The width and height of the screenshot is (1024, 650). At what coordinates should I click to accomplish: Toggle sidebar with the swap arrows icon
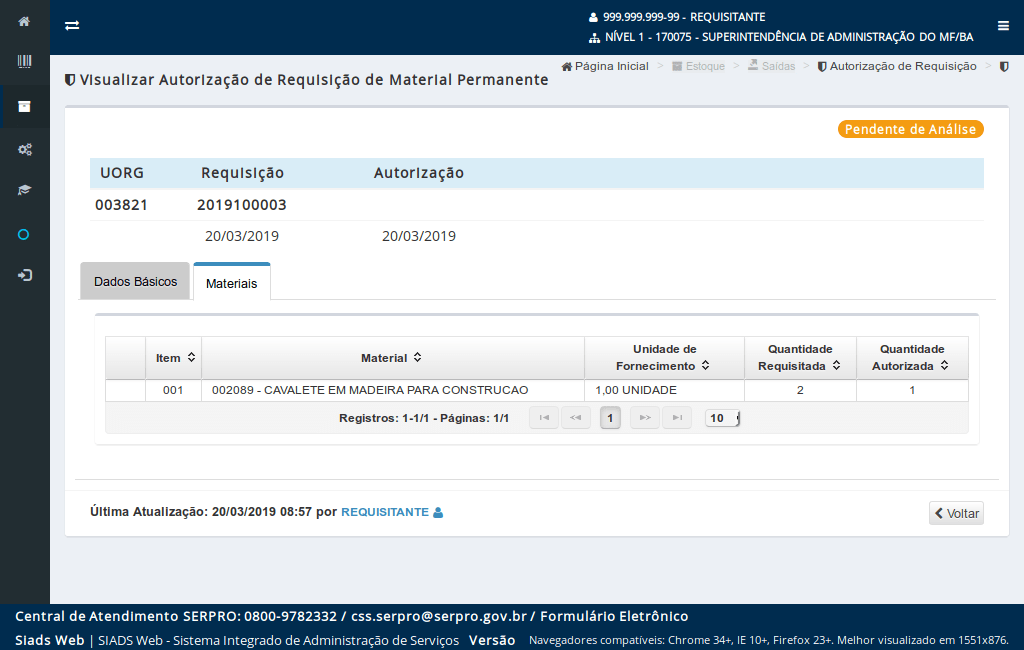[x=72, y=25]
